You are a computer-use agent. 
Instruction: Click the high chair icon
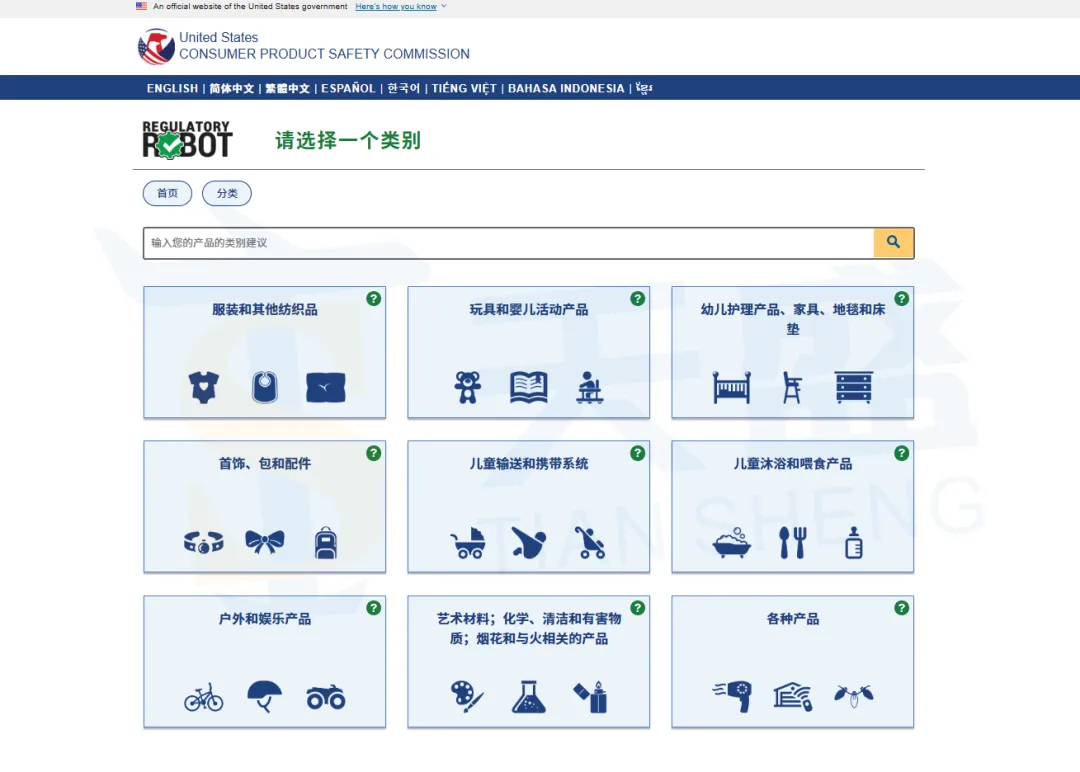792,387
